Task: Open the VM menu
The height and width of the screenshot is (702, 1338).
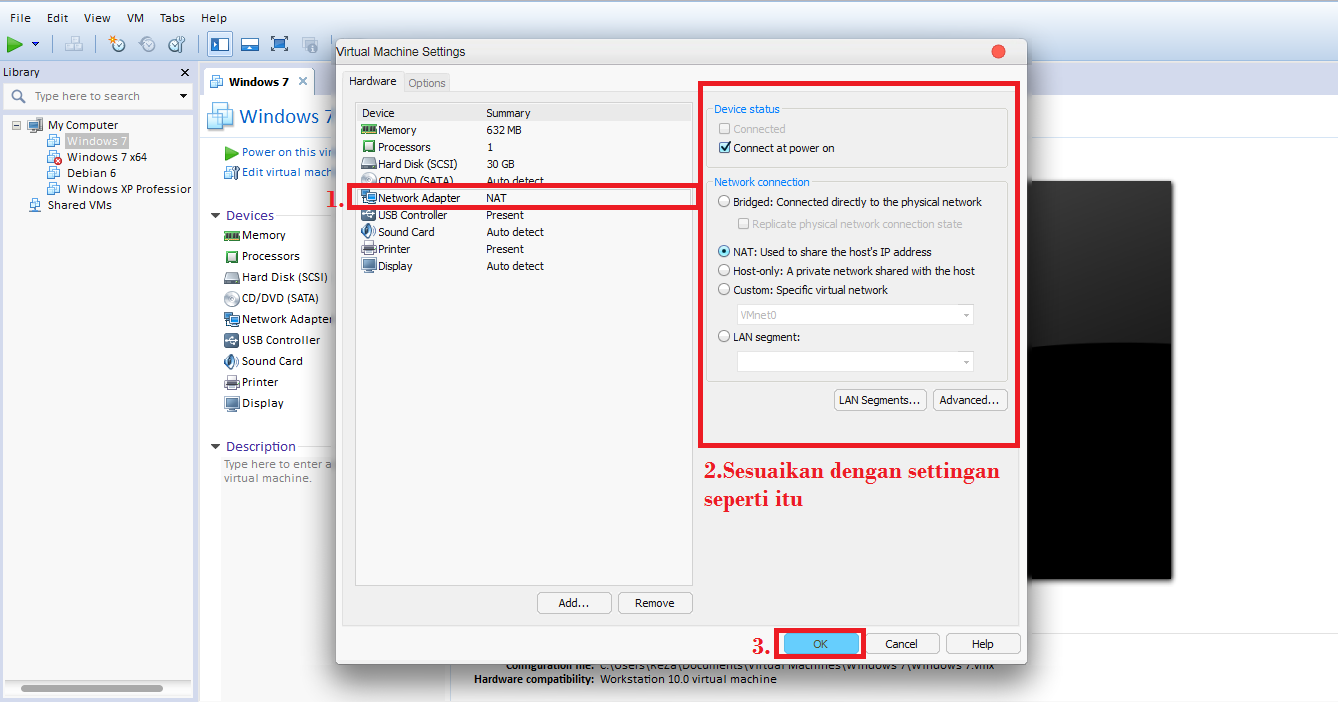Action: tap(135, 17)
